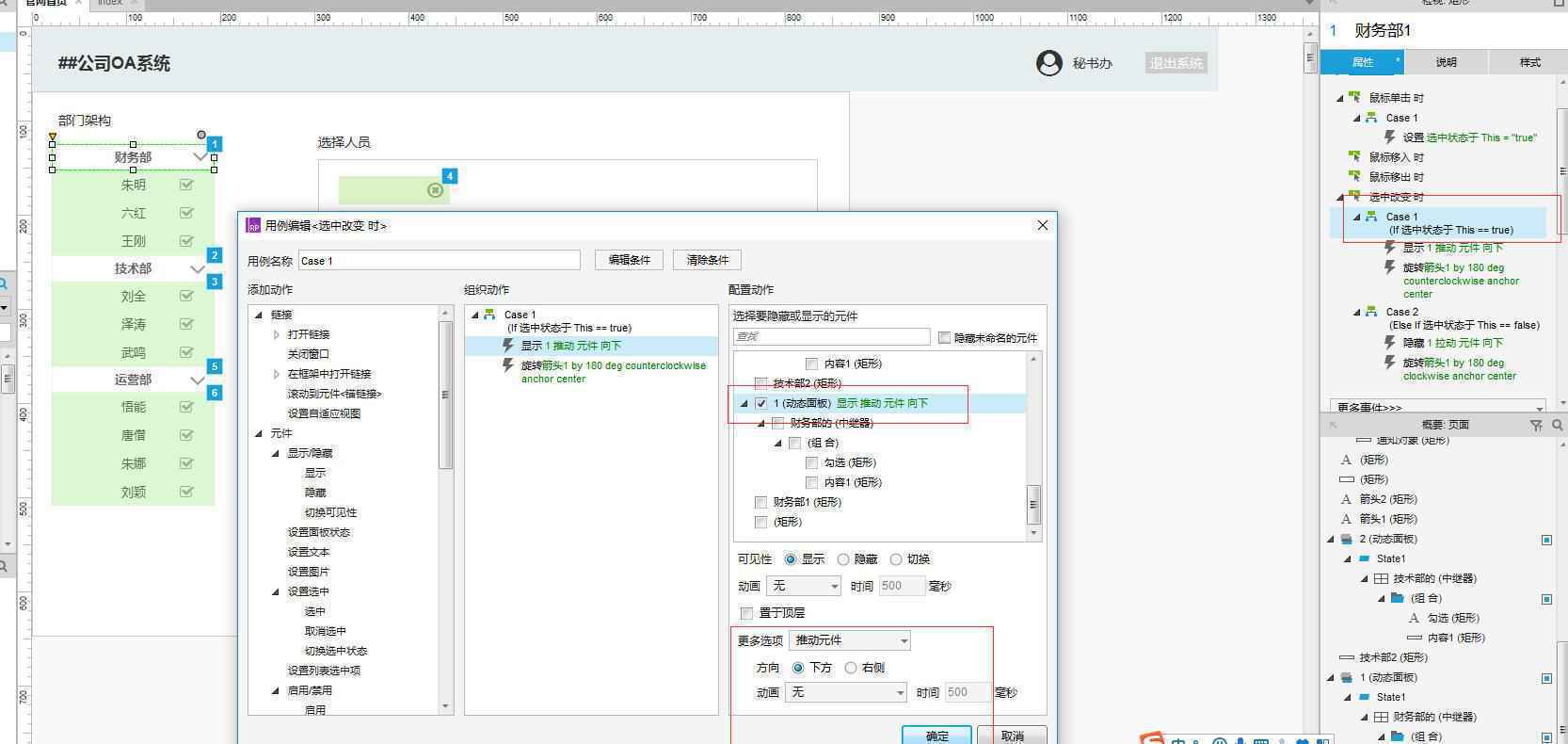Click the checkmark icon in 刘全 row

(186, 296)
